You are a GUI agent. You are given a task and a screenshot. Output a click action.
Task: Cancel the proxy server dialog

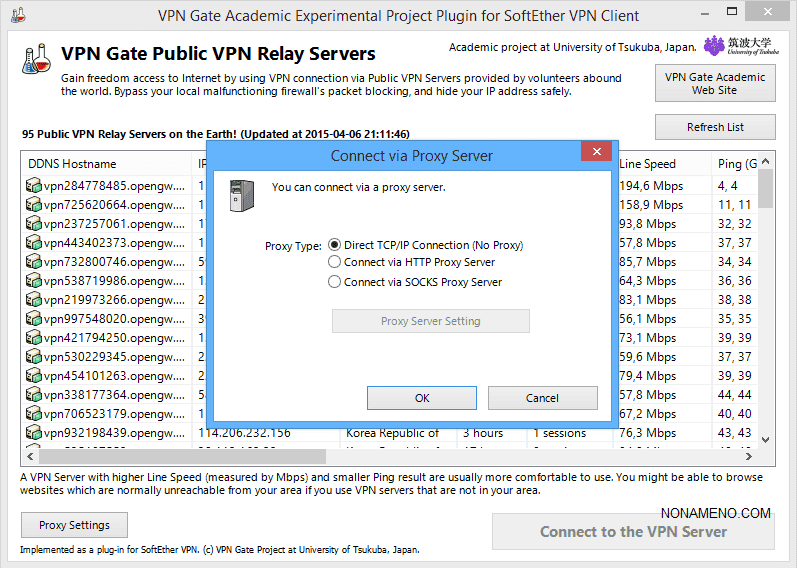[542, 398]
